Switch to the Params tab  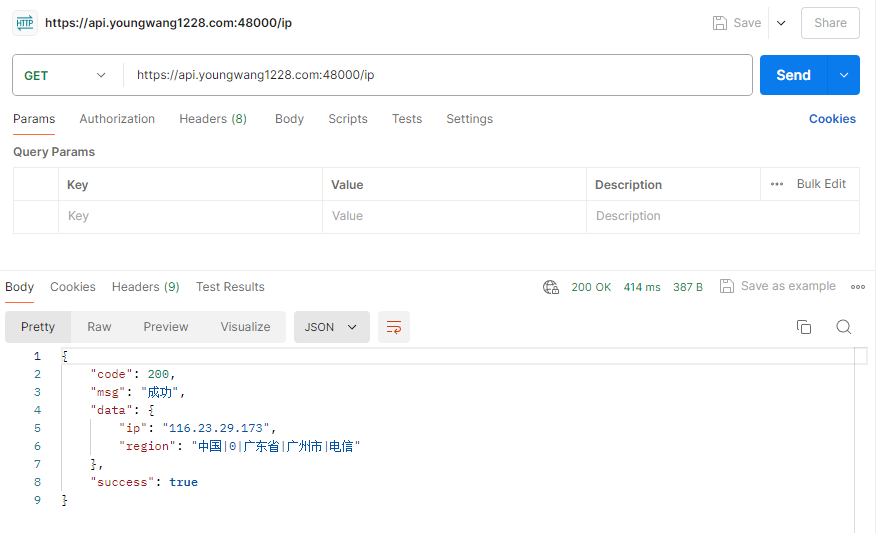click(34, 119)
